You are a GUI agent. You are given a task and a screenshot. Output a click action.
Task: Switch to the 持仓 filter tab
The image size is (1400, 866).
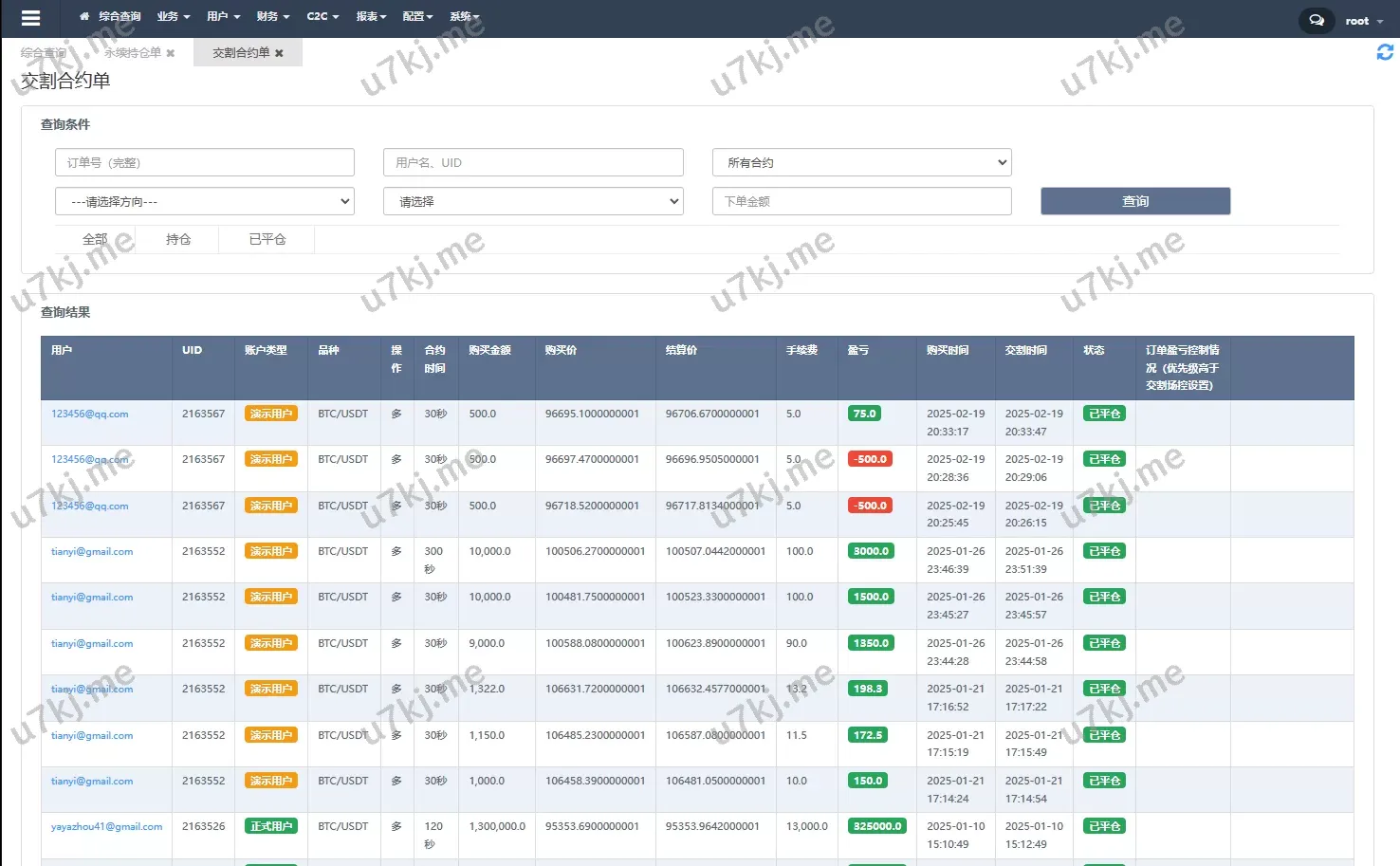(178, 240)
